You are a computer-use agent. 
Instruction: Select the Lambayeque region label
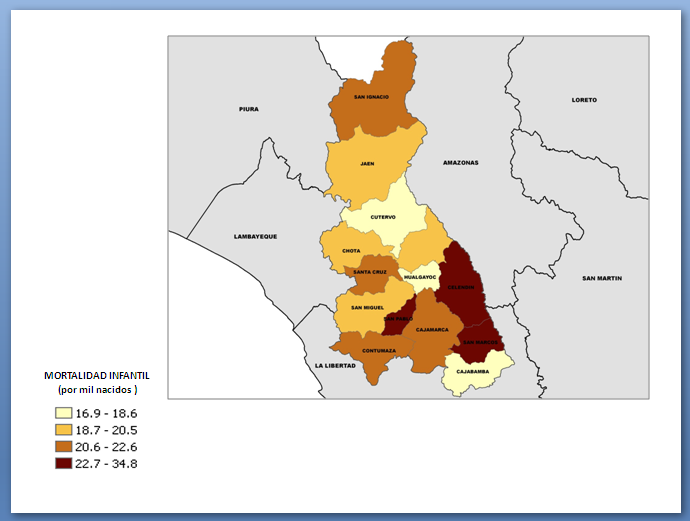tap(255, 236)
